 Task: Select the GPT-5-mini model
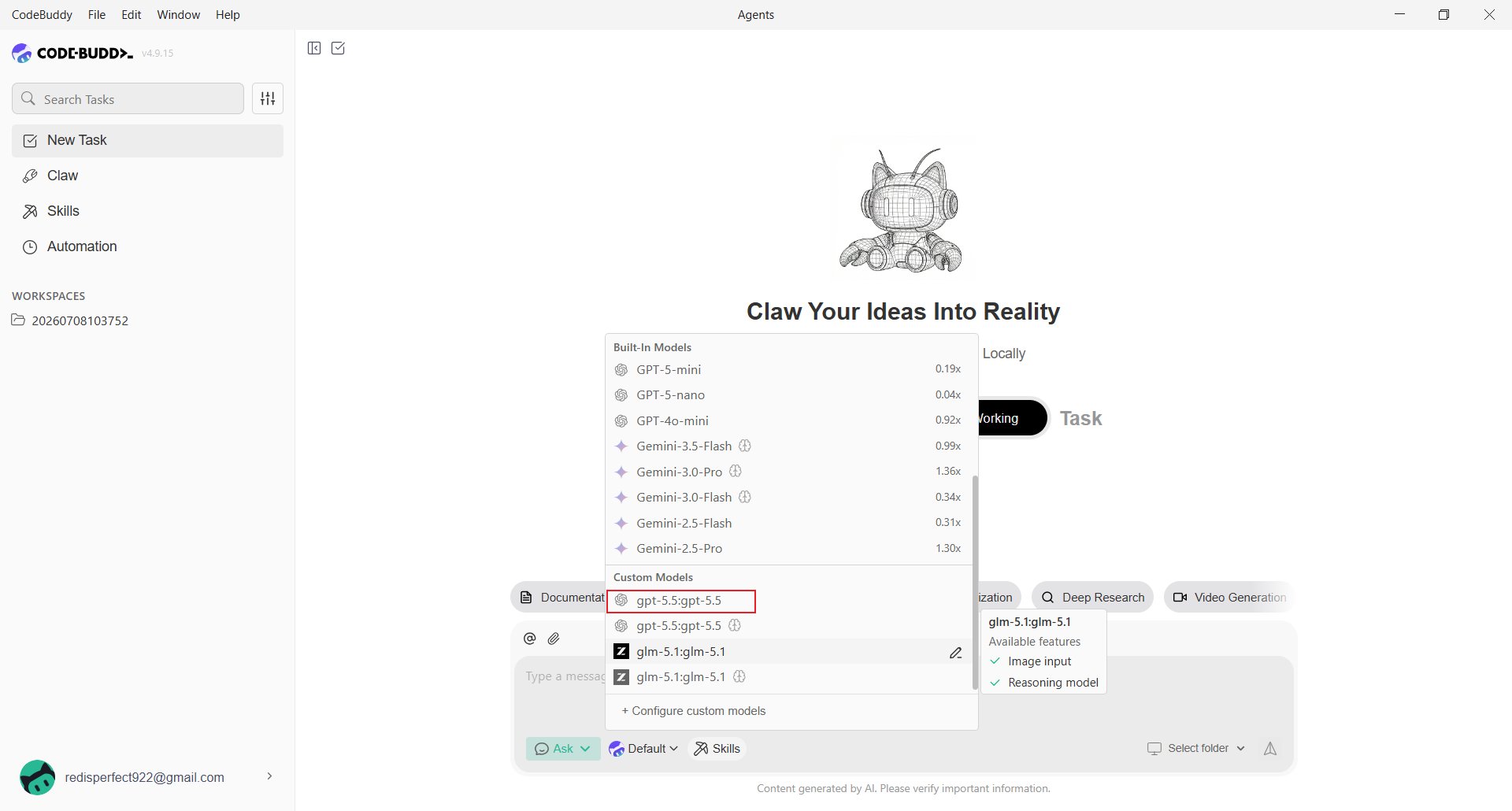[x=789, y=369]
